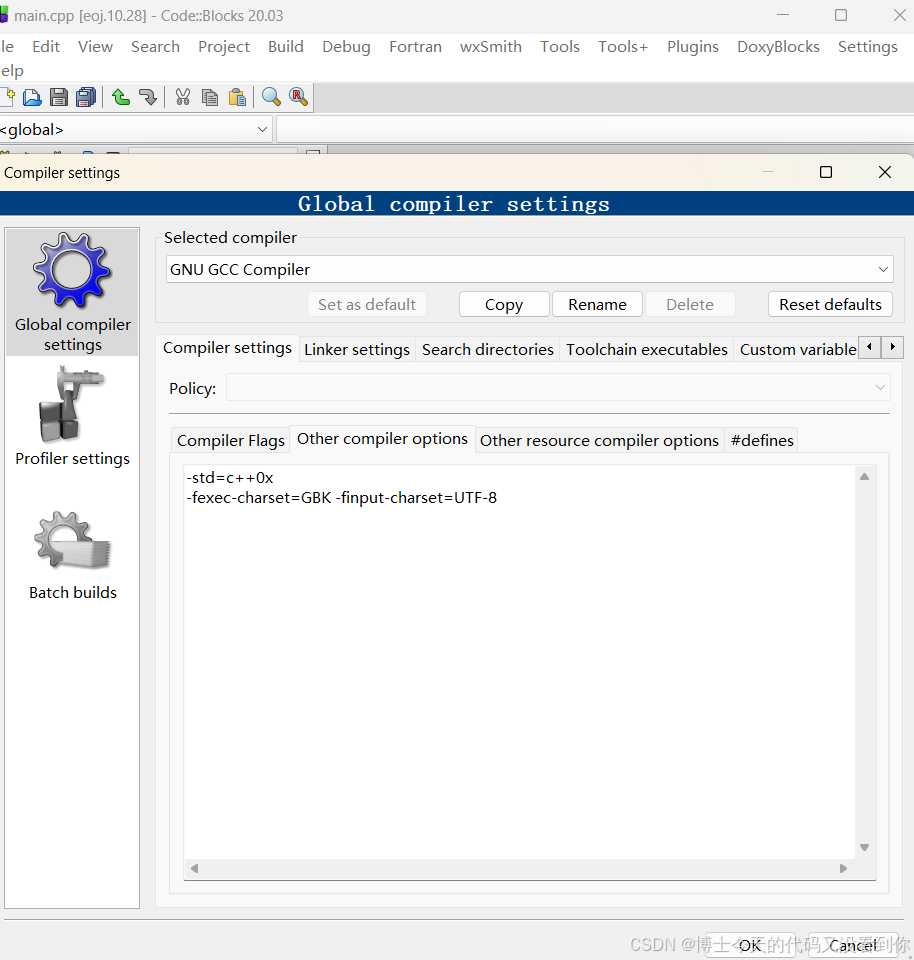914x960 pixels.
Task: Open the Policy dropdown
Action: (x=558, y=388)
